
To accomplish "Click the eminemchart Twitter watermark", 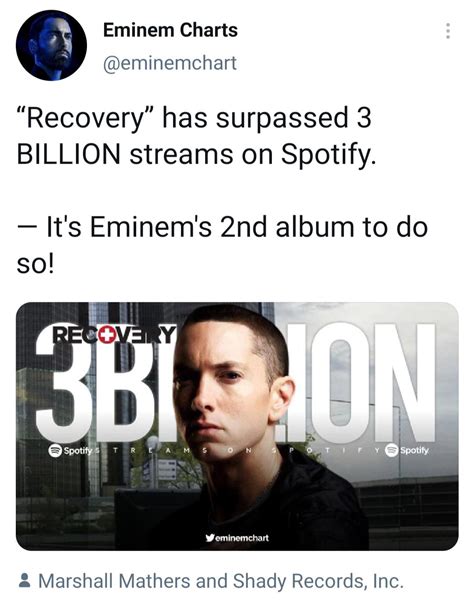I will coord(237,538).
